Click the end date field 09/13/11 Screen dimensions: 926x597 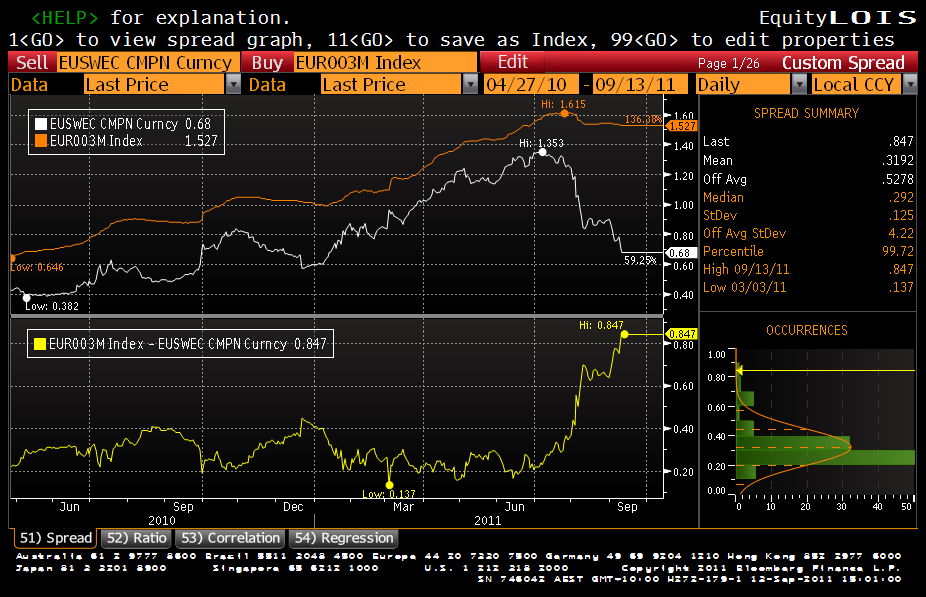pyautogui.click(x=640, y=84)
